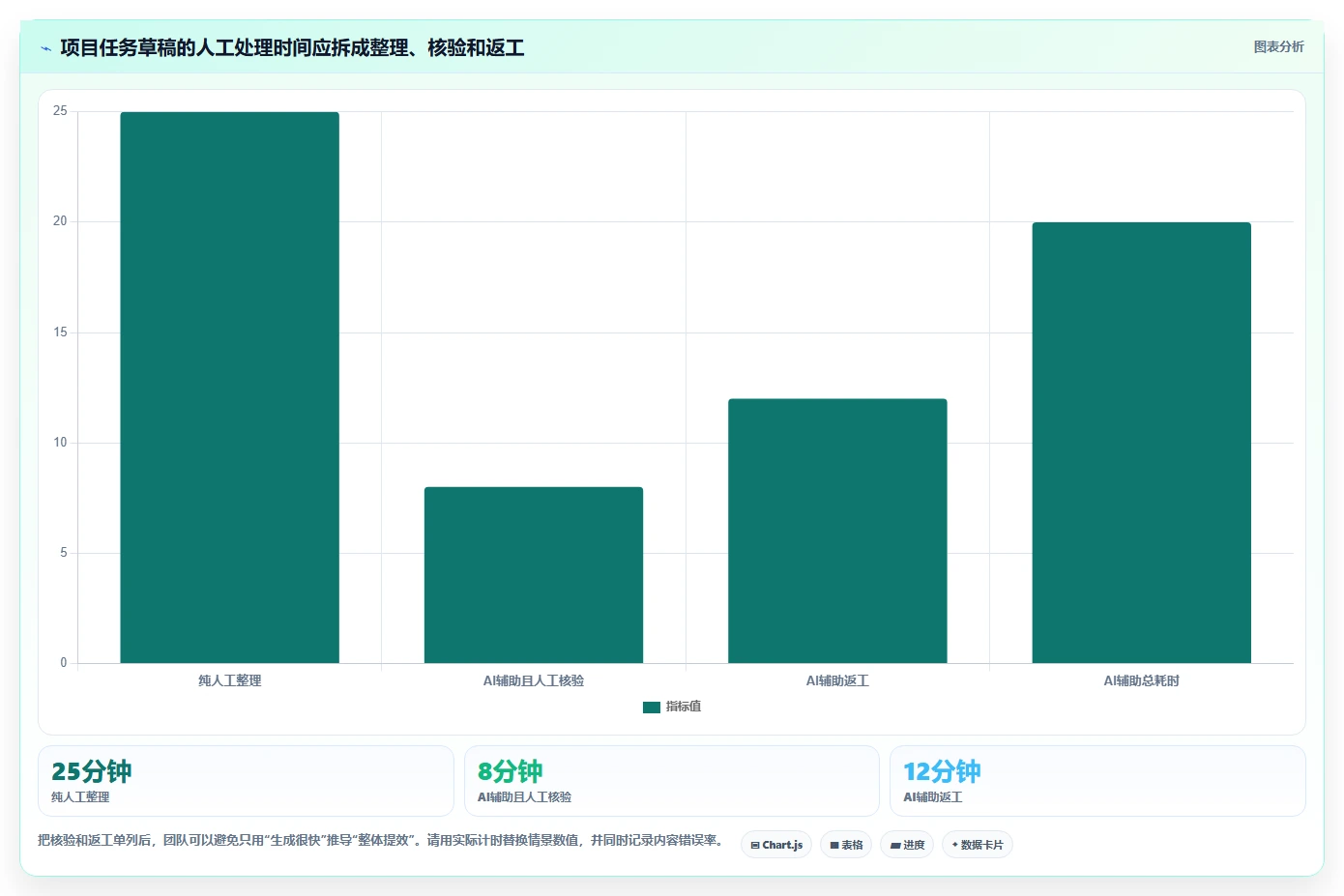Click the Chart.js tag chip
1344x896 pixels.
[x=776, y=845]
